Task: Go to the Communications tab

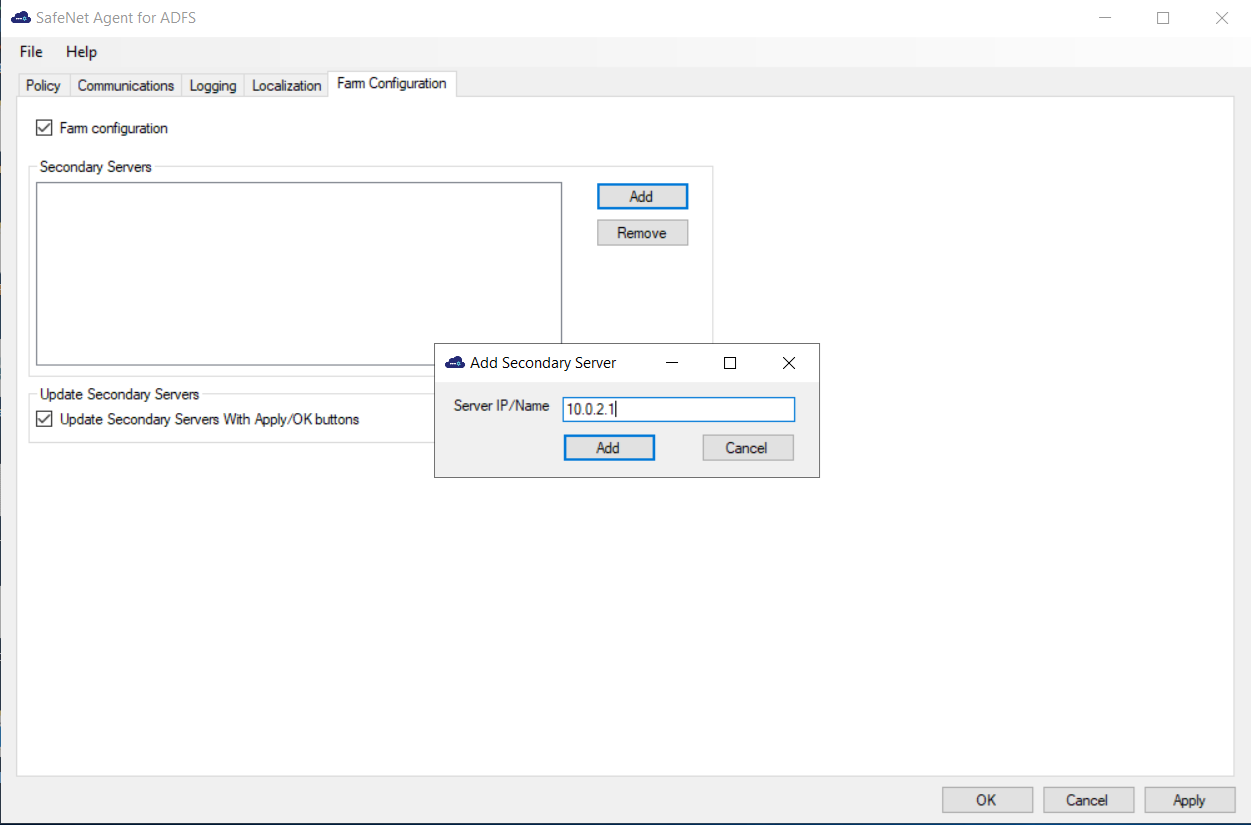Action: pos(126,86)
